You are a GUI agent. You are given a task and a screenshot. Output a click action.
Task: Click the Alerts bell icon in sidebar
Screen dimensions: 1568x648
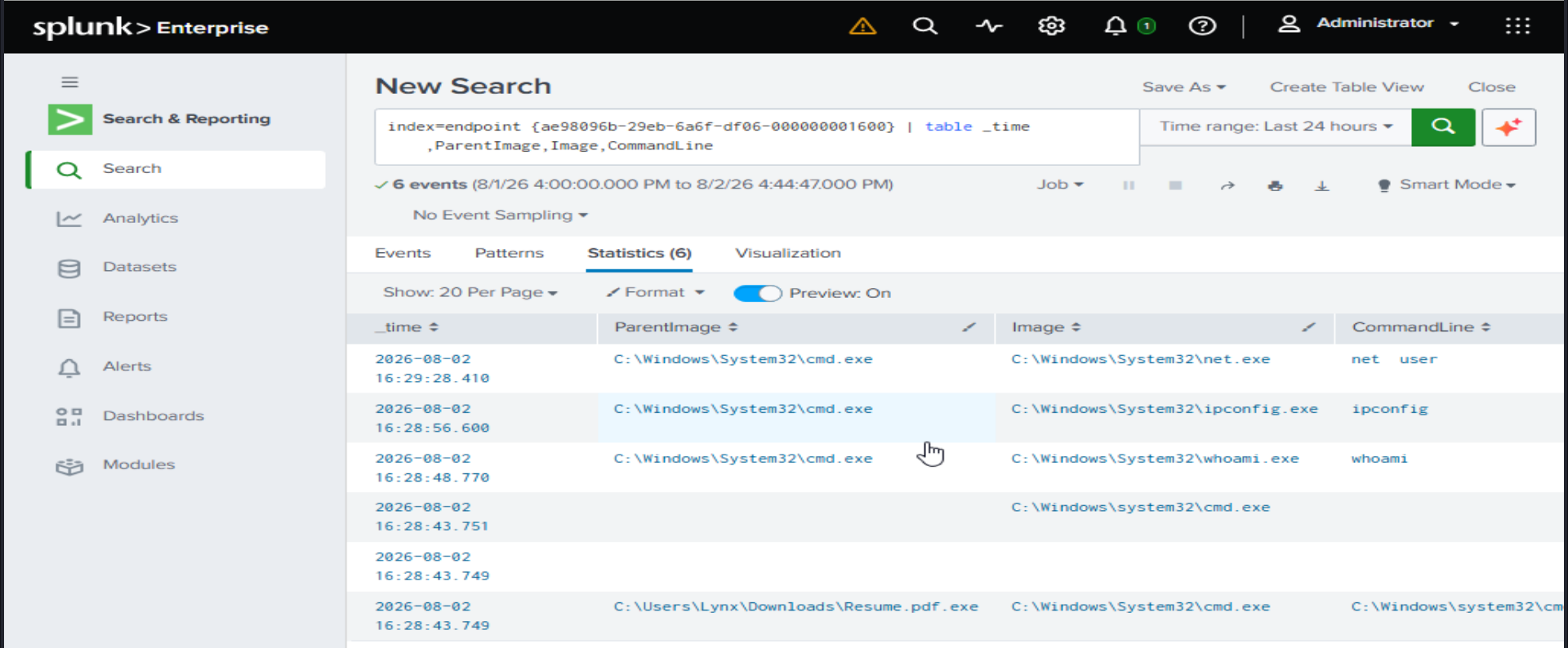click(69, 368)
